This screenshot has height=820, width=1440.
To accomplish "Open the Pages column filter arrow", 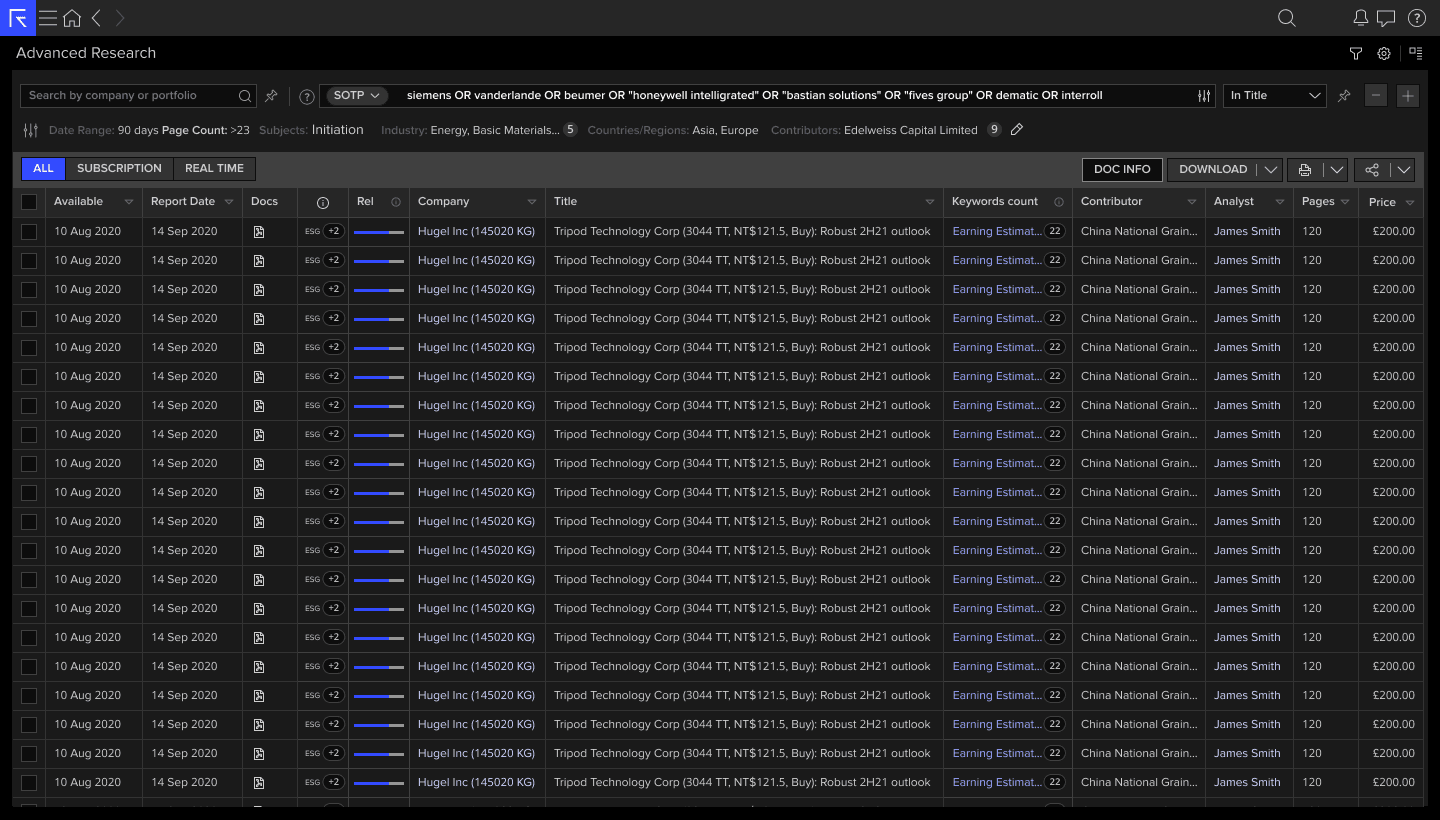I will click(1343, 202).
